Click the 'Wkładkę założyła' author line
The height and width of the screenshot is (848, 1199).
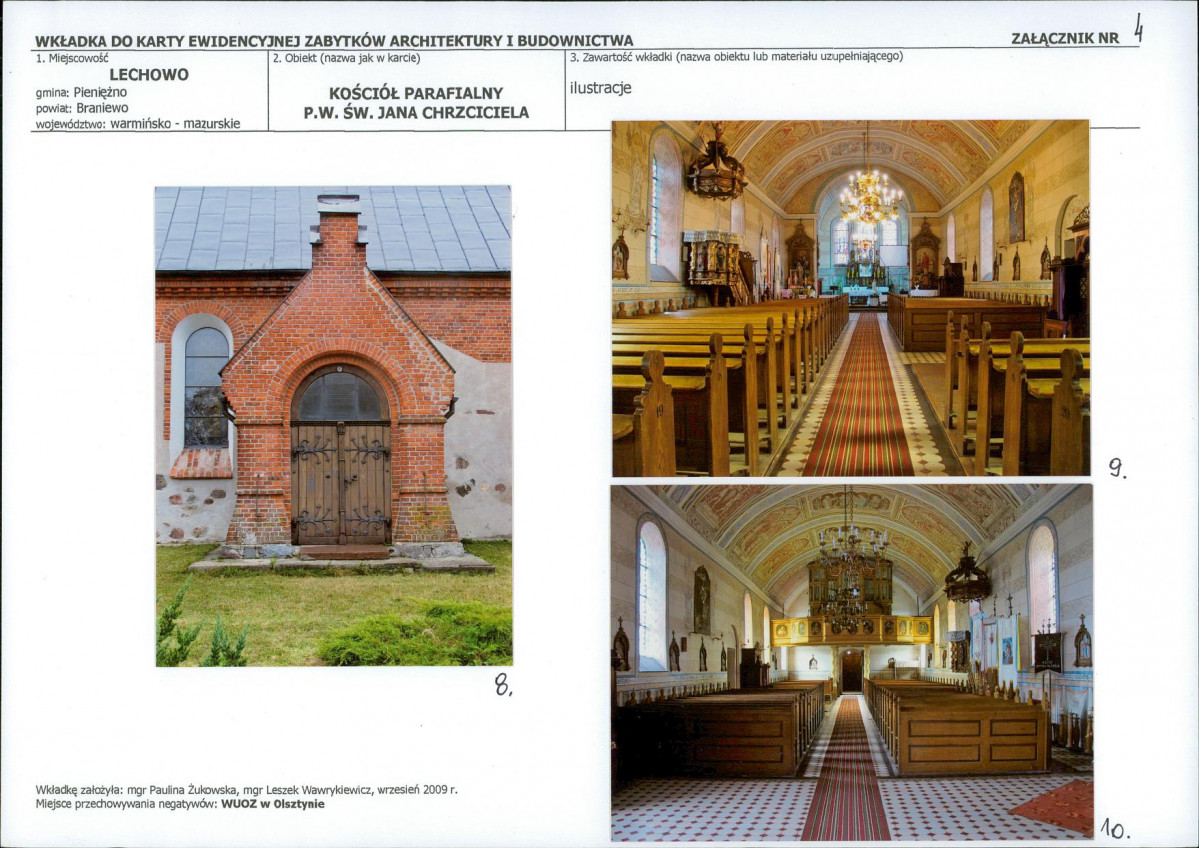click(x=246, y=790)
